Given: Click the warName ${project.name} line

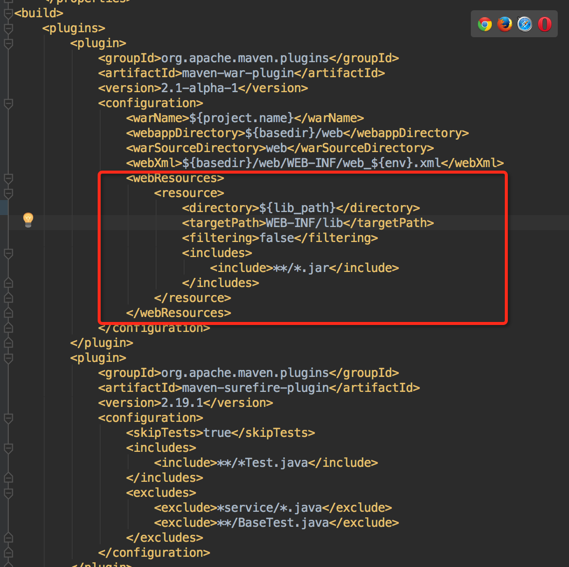Looking at the screenshot, I should (245, 118).
